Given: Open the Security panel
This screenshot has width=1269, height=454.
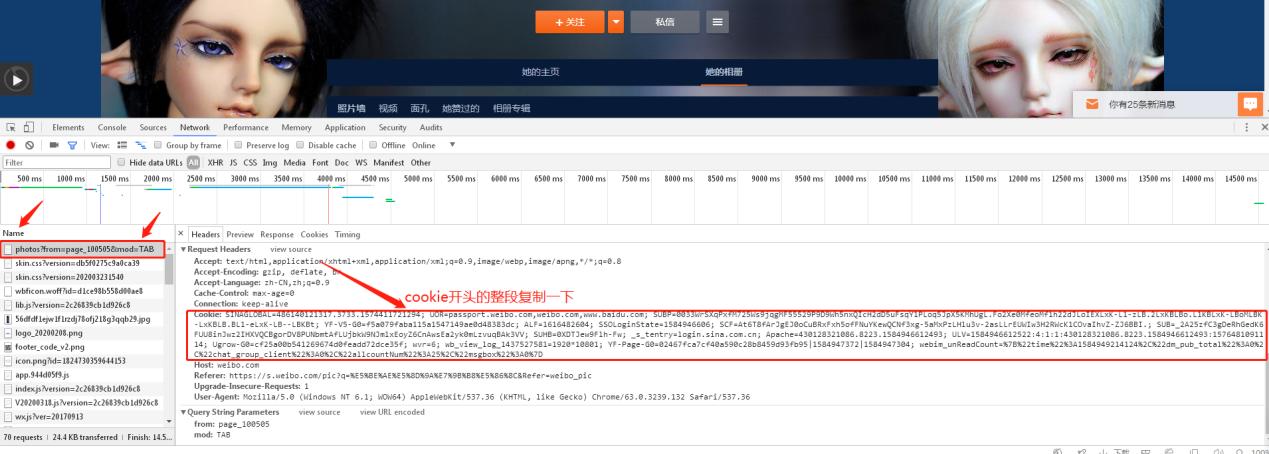Looking at the screenshot, I should pyautogui.click(x=392, y=127).
